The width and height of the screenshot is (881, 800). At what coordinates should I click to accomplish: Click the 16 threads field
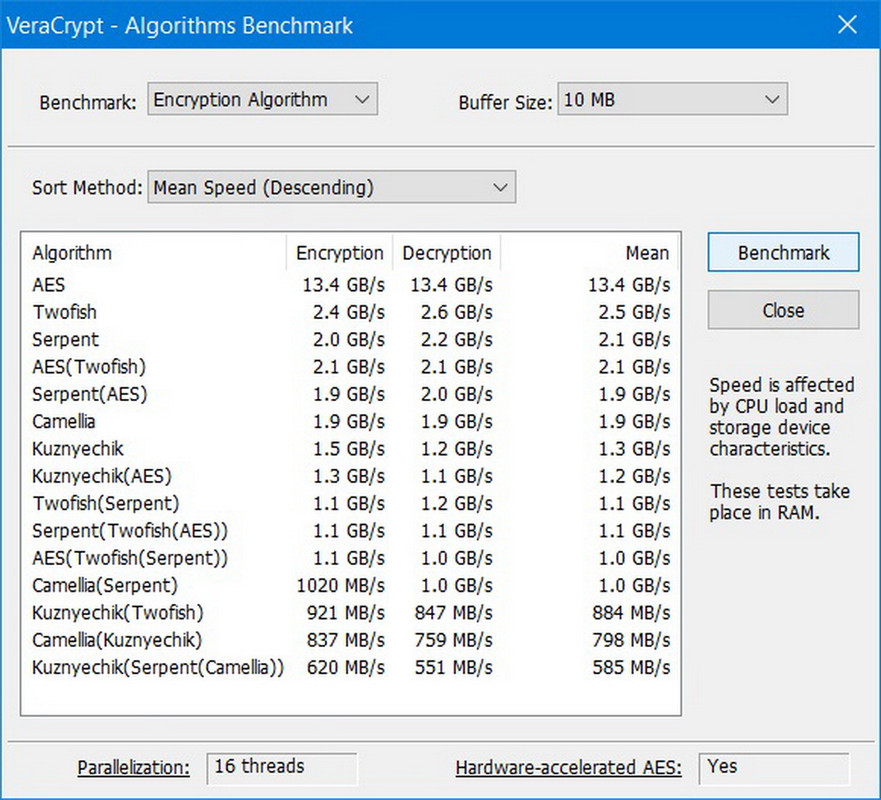(282, 769)
